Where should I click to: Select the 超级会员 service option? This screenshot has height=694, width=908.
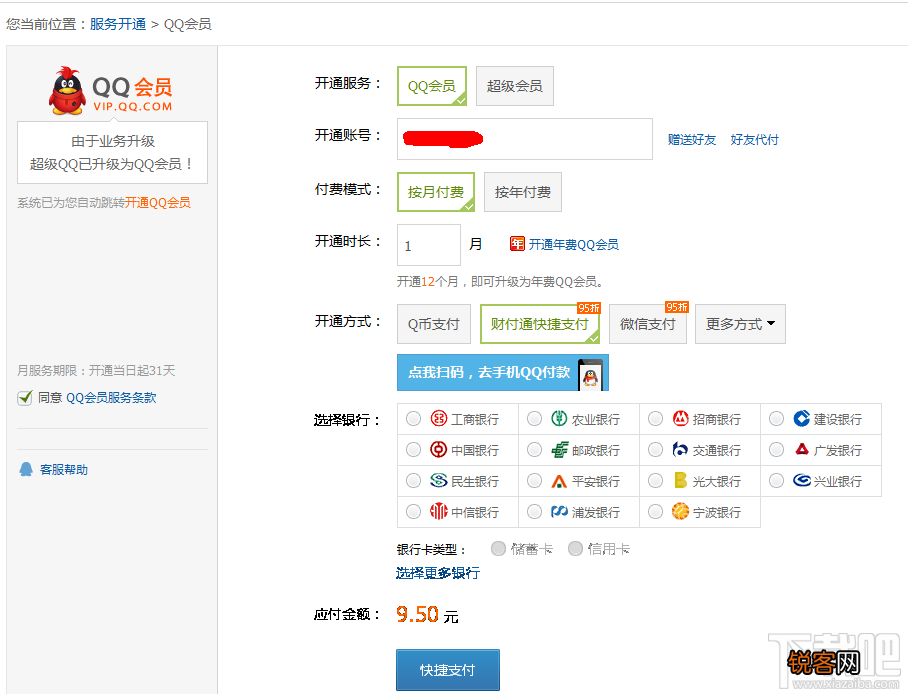pos(515,86)
